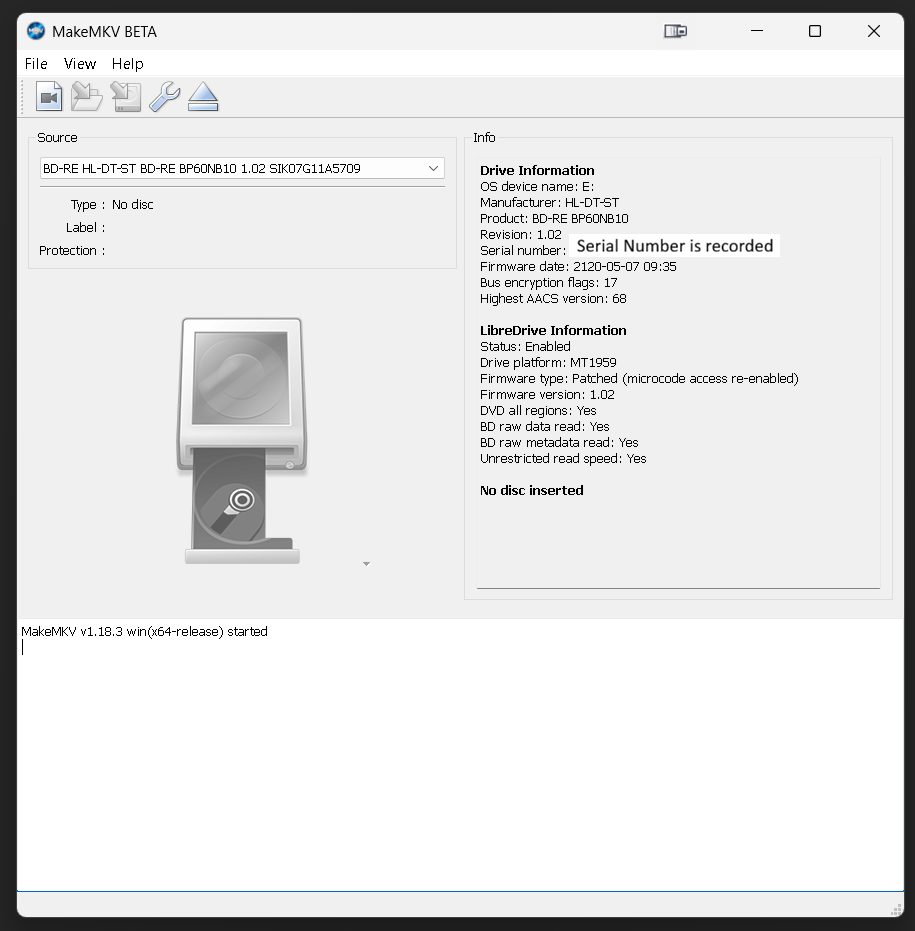Viewport: 915px width, 931px height.
Task: Click the 'Status: Enabled' line
Action: [x=525, y=347]
